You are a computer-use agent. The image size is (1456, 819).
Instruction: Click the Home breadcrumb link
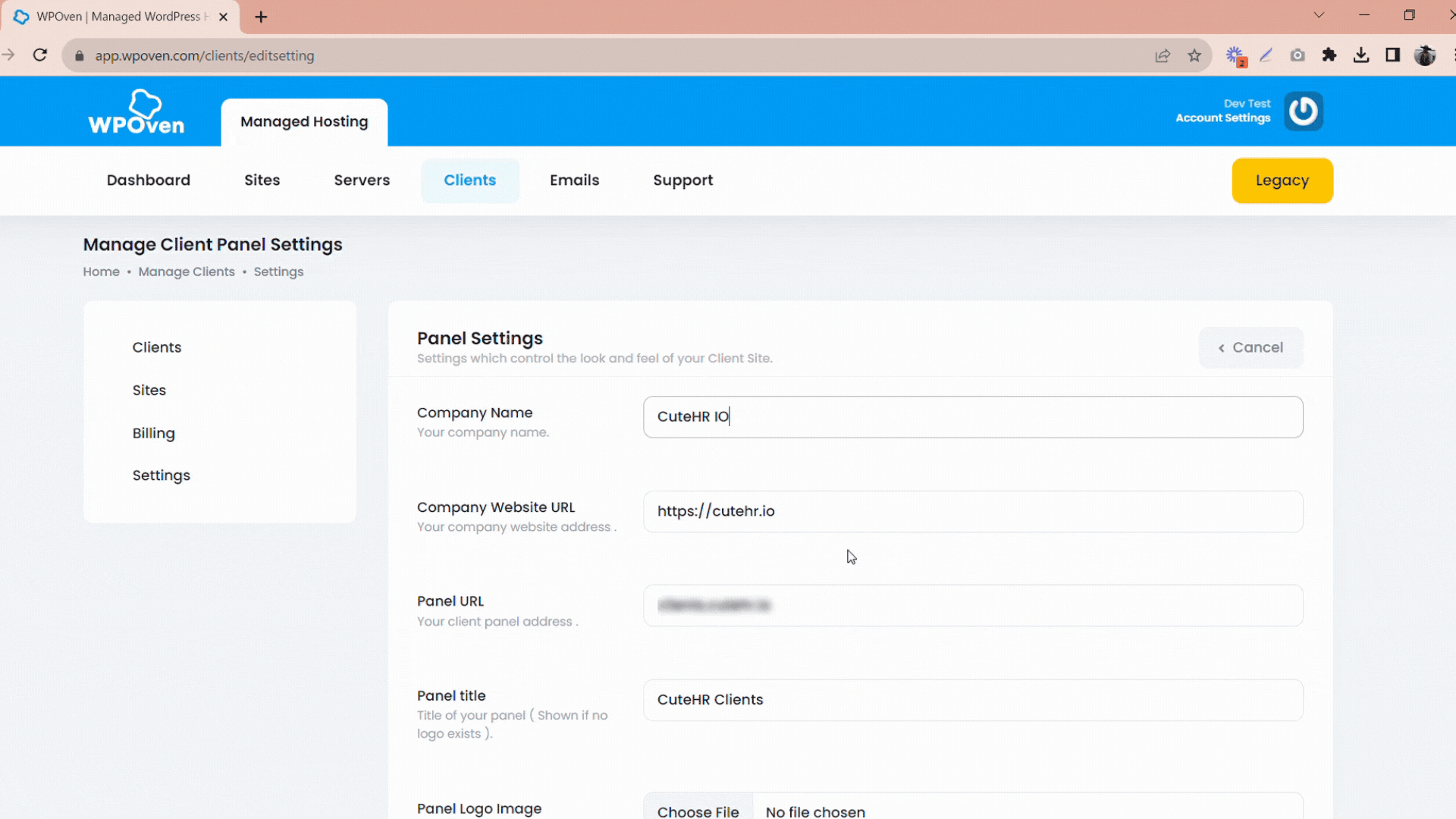click(102, 271)
